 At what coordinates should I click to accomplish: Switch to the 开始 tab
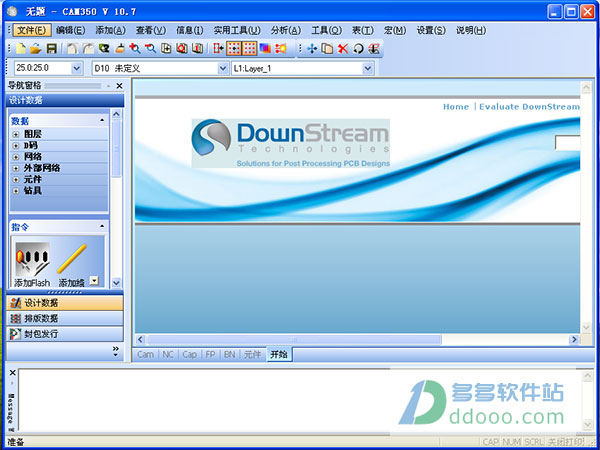point(279,355)
